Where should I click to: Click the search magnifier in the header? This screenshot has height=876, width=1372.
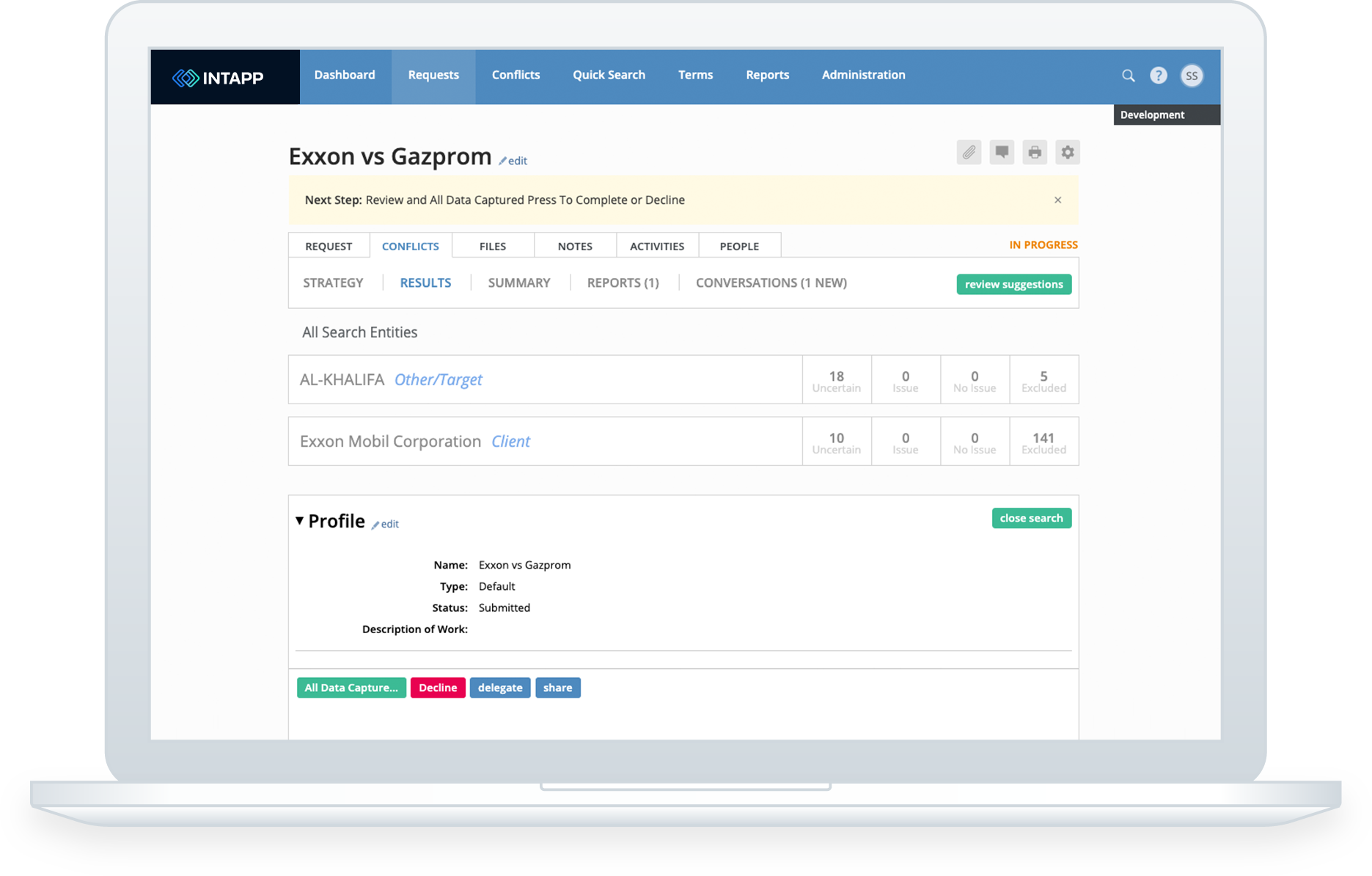(x=1128, y=75)
